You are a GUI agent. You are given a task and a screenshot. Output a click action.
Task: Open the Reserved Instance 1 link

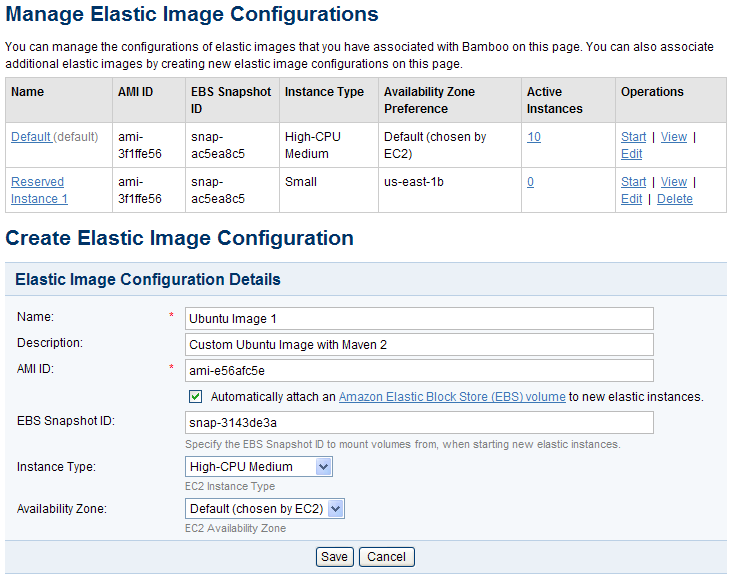pos(39,190)
